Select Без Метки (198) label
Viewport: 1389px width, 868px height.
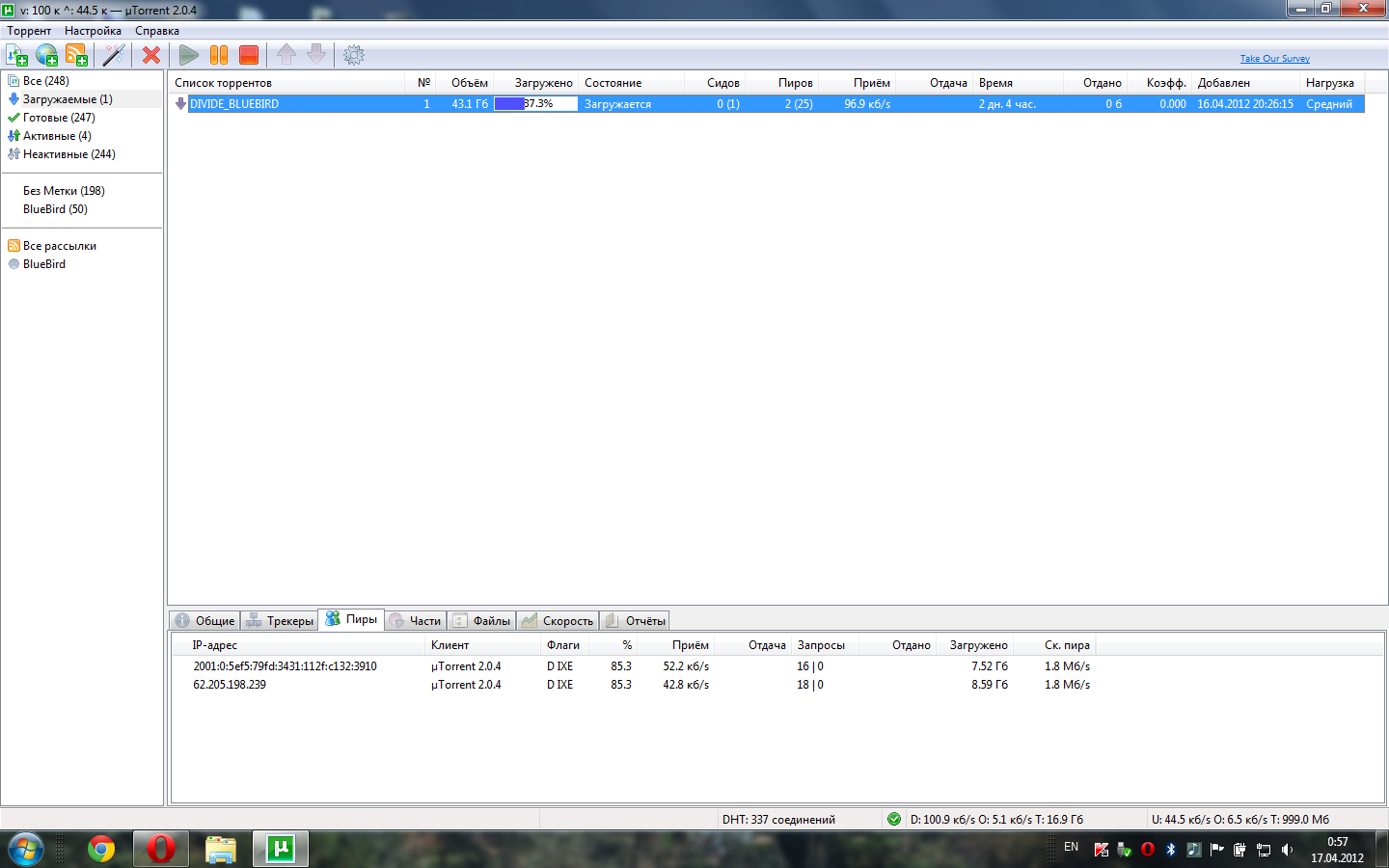[64, 191]
